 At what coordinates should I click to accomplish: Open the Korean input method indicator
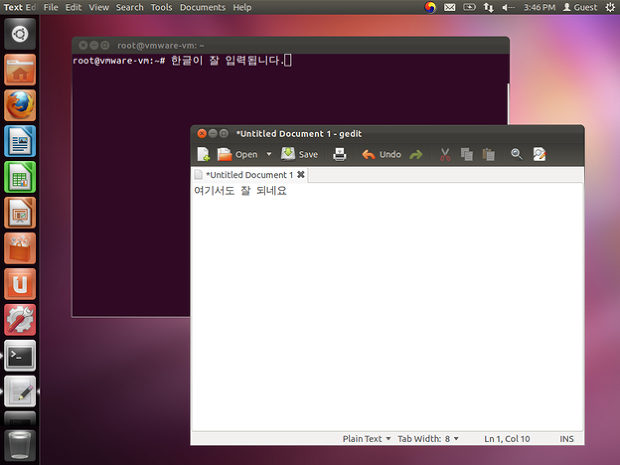430,7
